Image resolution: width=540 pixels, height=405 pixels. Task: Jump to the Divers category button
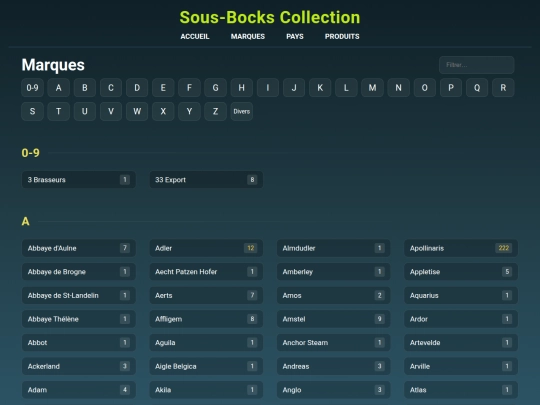[x=242, y=111]
